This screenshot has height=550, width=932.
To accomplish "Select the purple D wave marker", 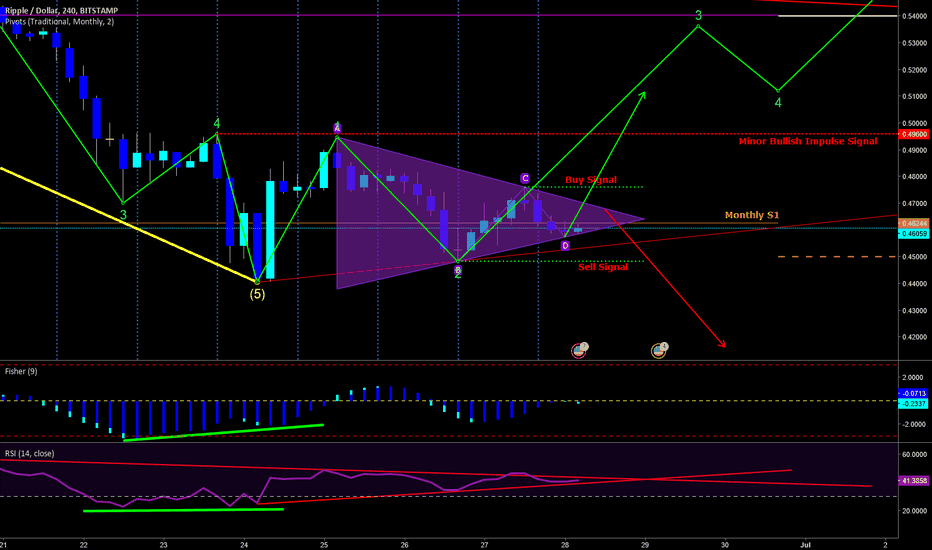I will (x=565, y=246).
